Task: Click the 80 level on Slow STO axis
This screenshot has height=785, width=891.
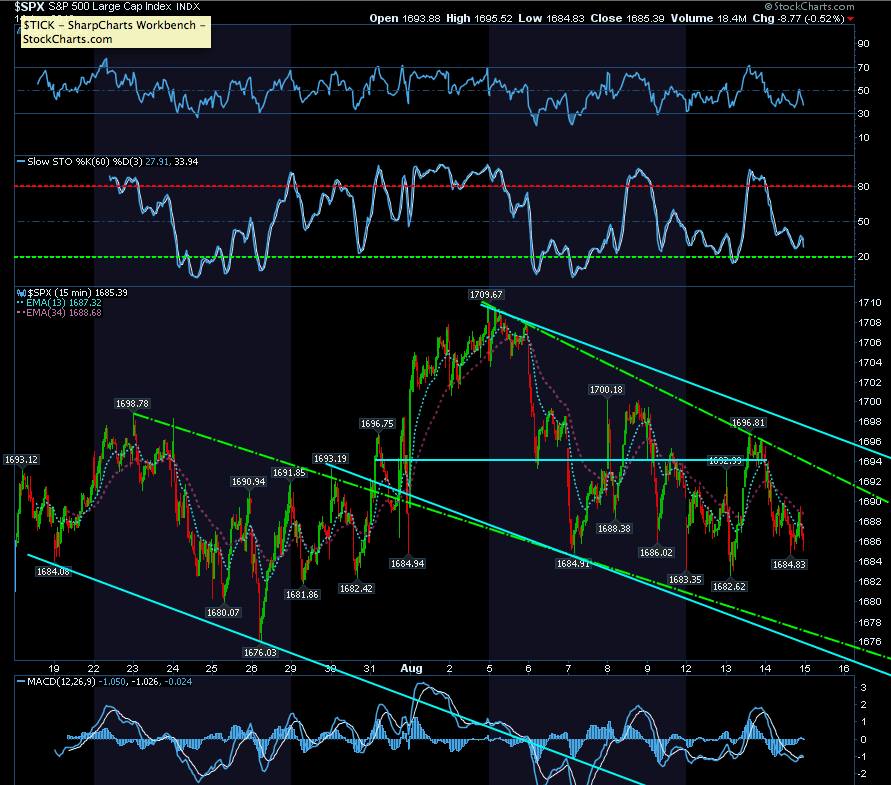Action: 863,186
